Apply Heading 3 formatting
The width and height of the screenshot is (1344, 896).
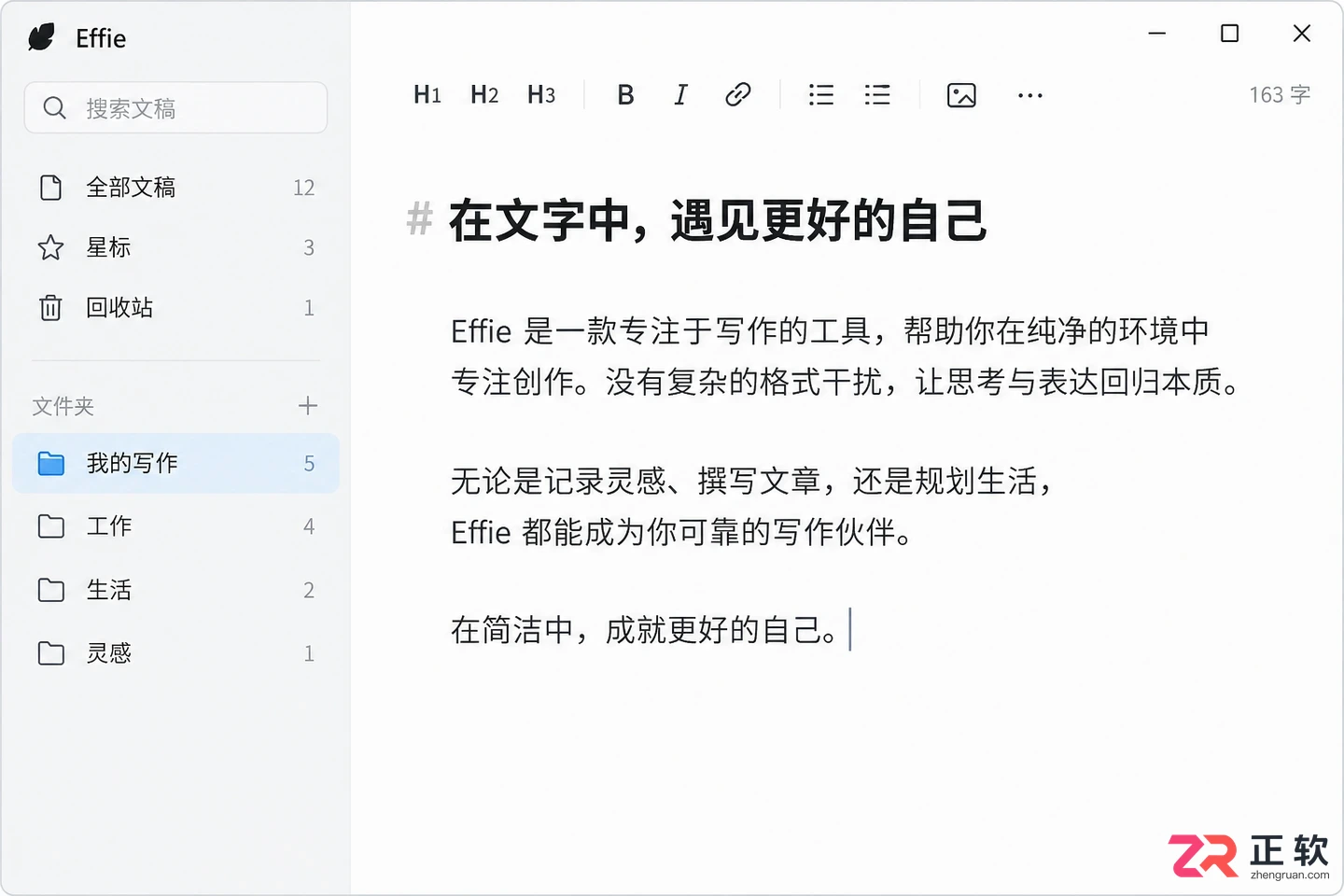coord(541,94)
